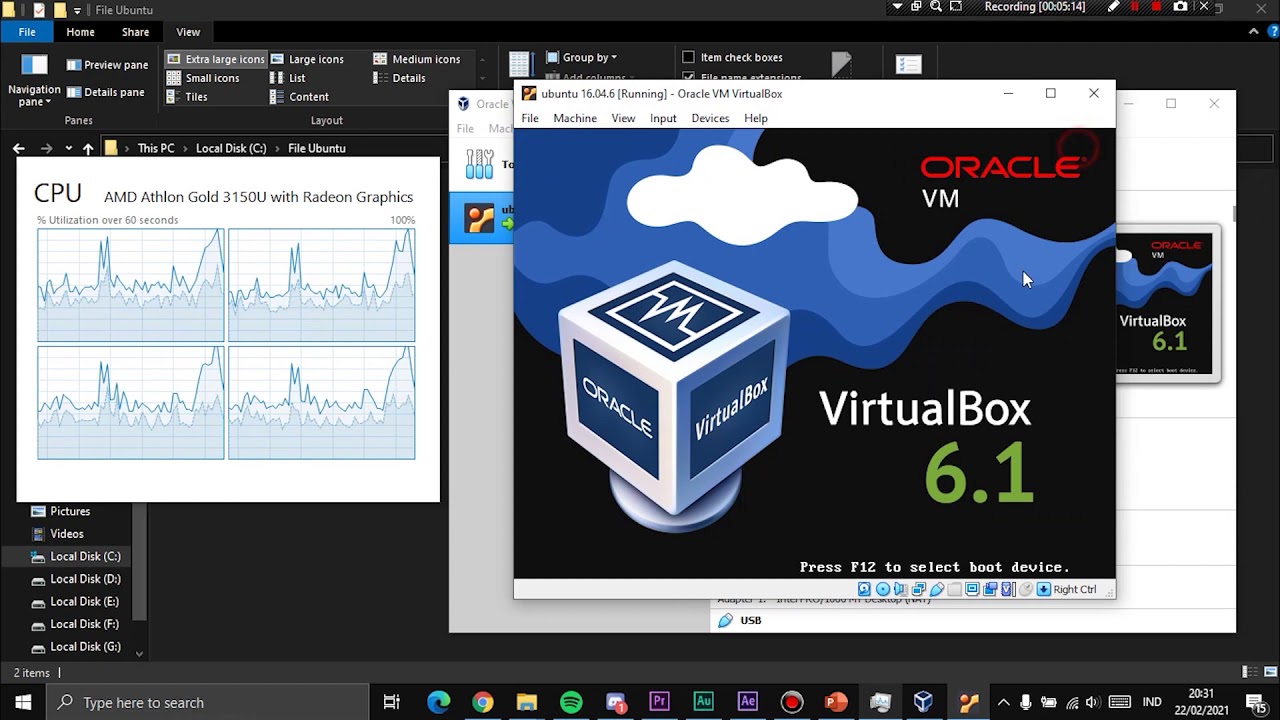
Task: Toggle the Details pane
Action: (105, 92)
